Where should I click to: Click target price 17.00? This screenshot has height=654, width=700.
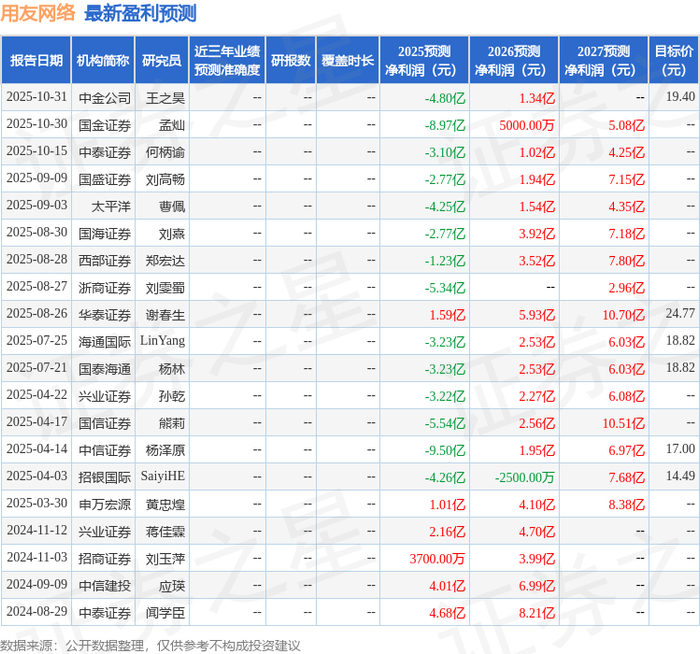point(680,449)
